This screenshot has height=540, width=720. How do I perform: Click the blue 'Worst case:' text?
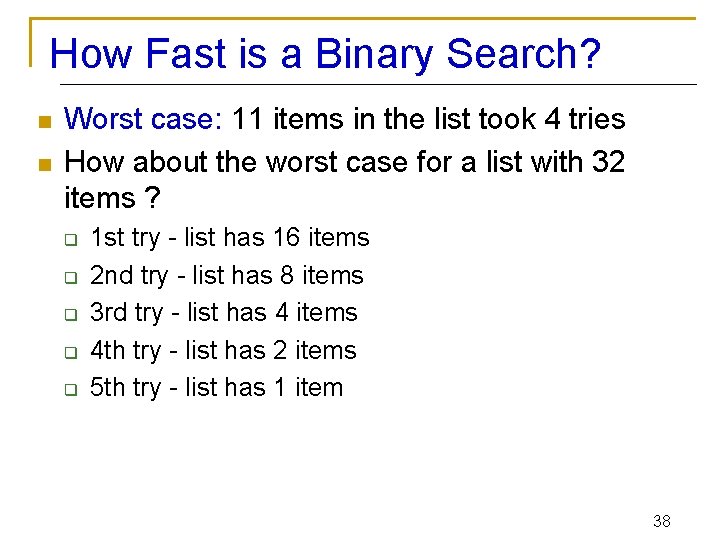143,118
